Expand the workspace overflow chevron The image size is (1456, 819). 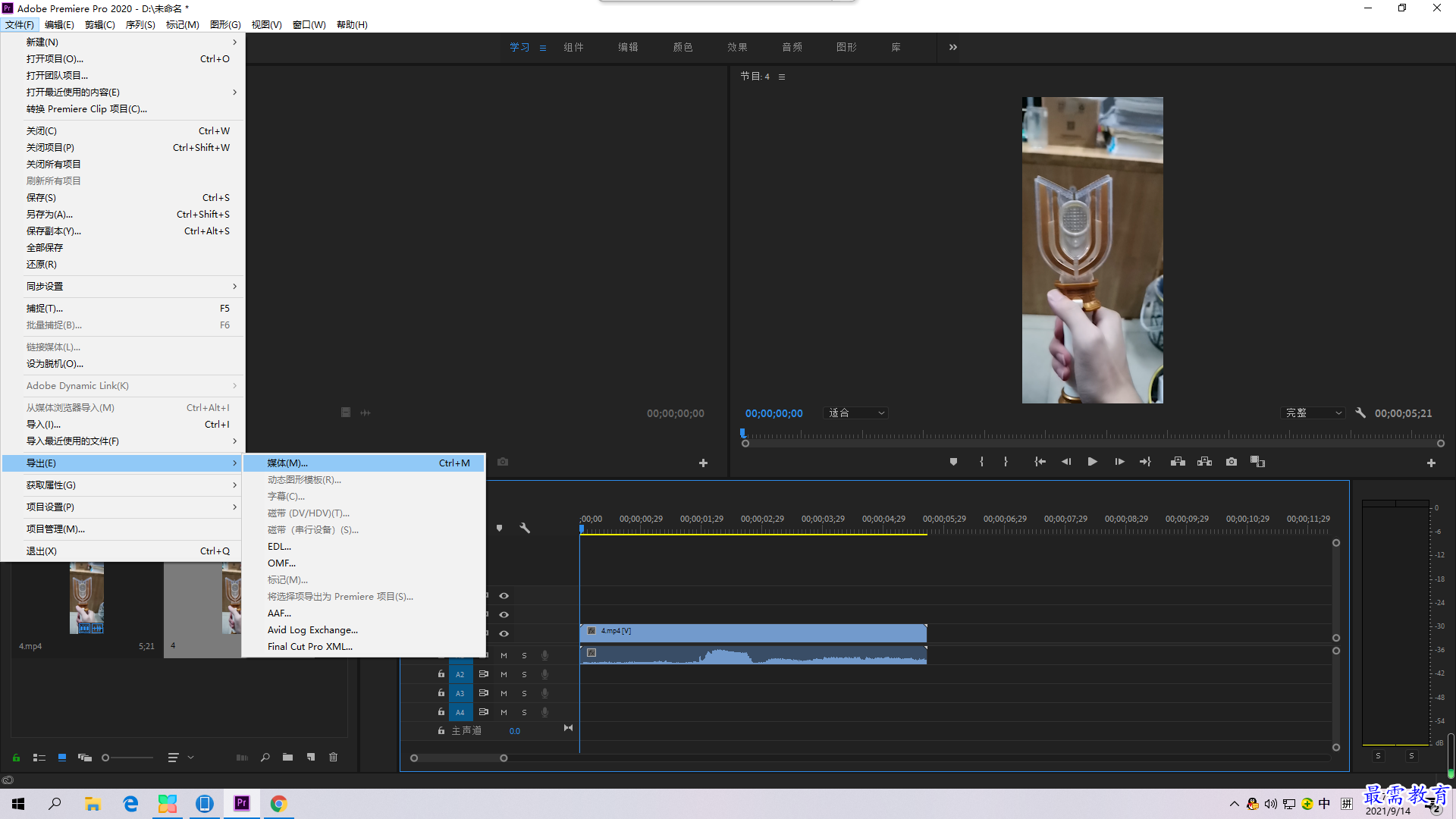tap(952, 47)
